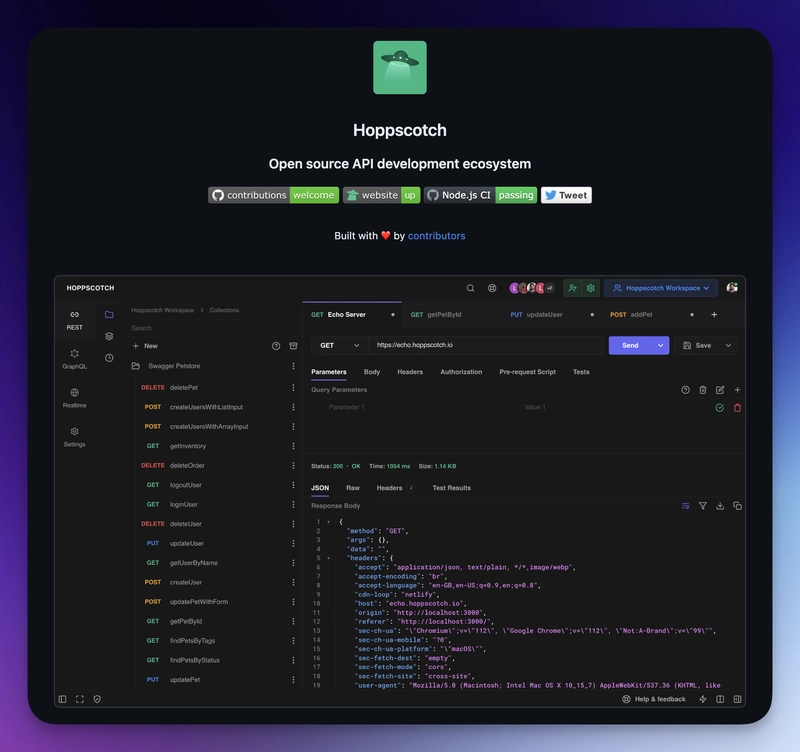Click the invite team member icon
800x752 pixels.
(x=572, y=288)
